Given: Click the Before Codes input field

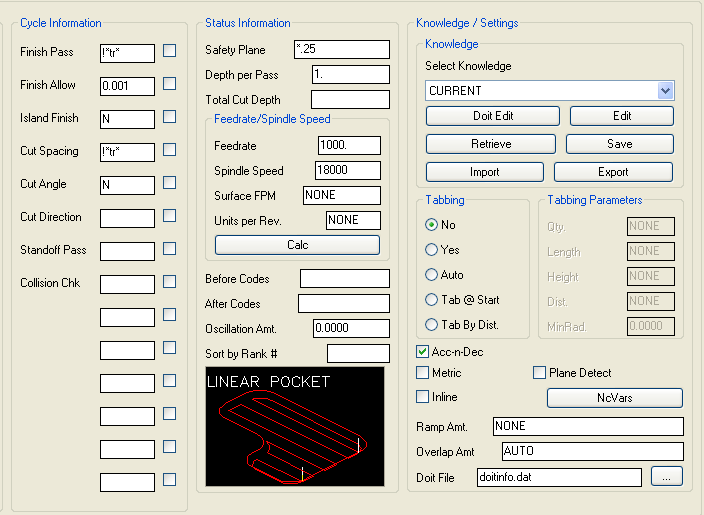Looking at the screenshot, I should coord(345,278).
